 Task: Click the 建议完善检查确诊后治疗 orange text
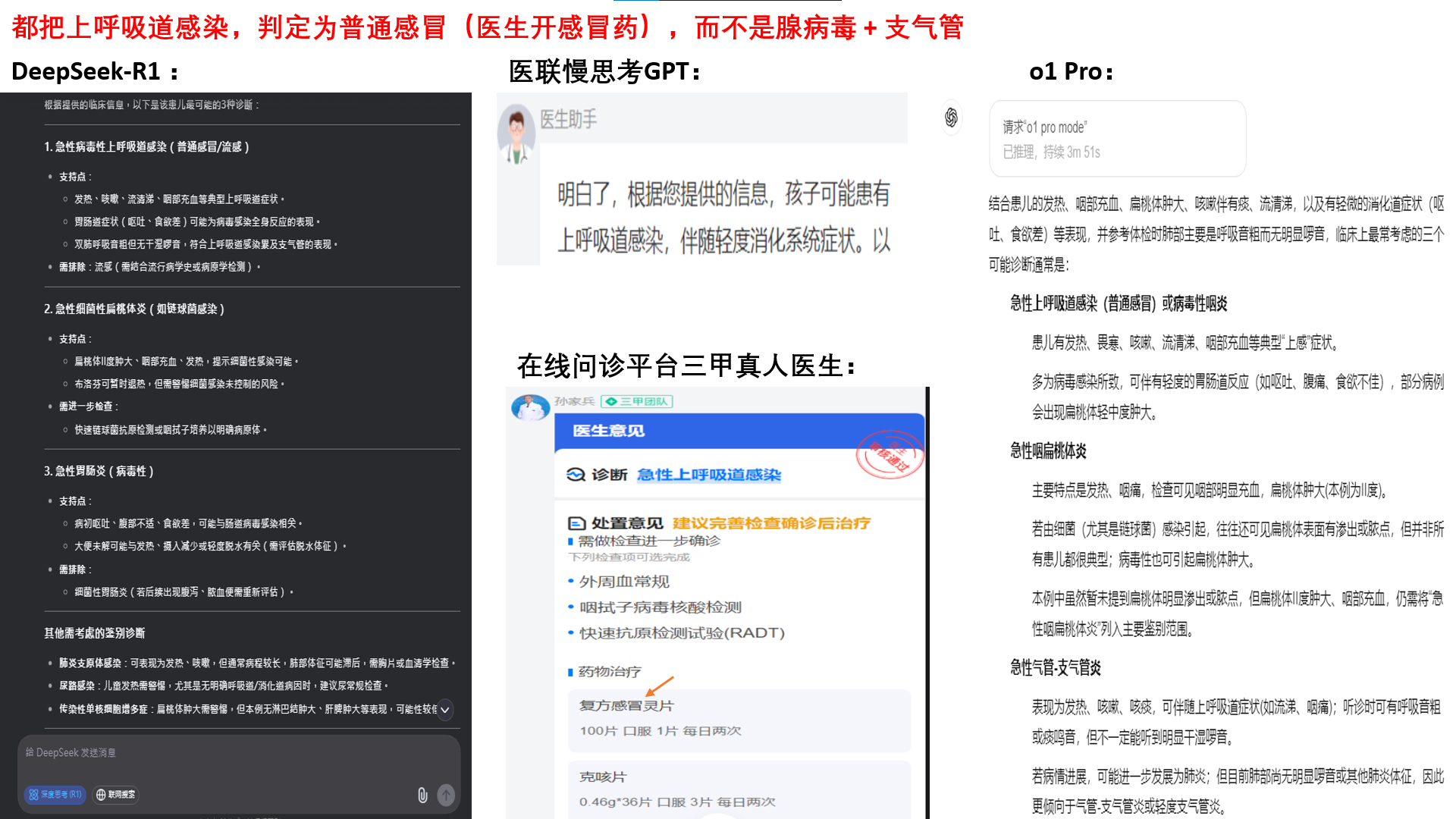pos(771,523)
